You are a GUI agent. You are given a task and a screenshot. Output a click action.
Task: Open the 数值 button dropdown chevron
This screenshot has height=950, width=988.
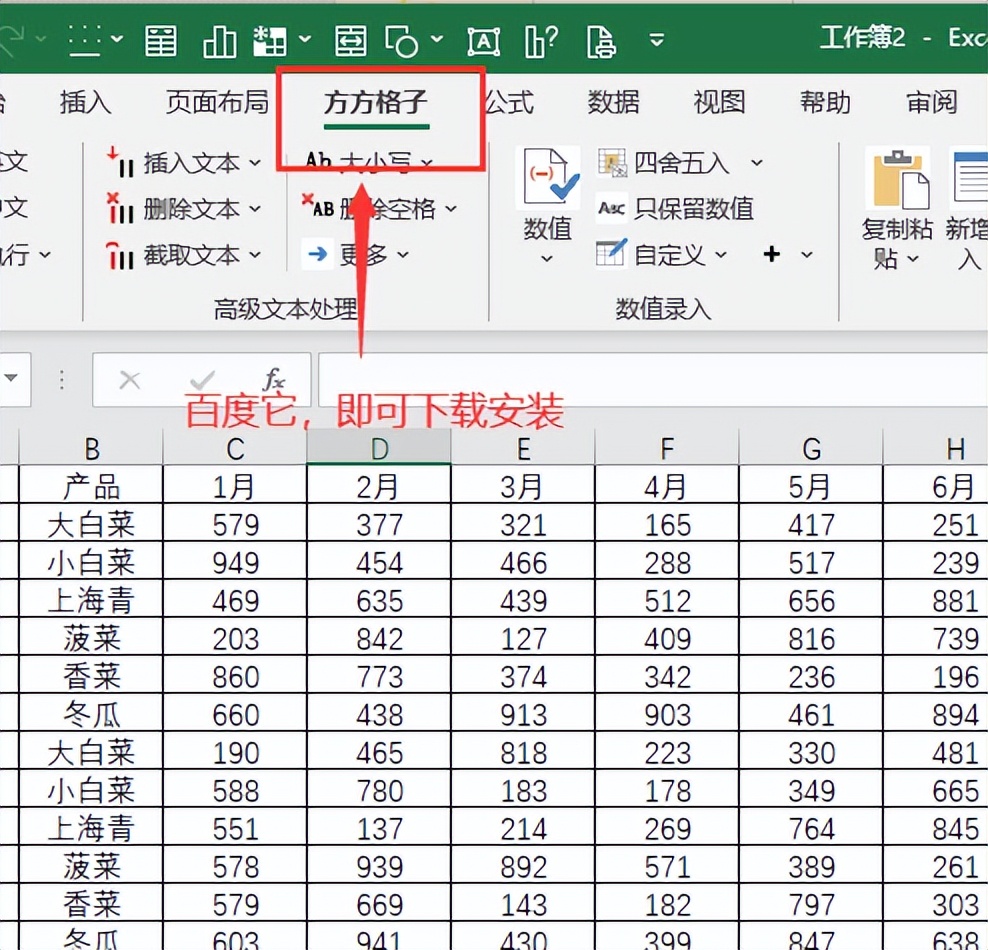(547, 258)
